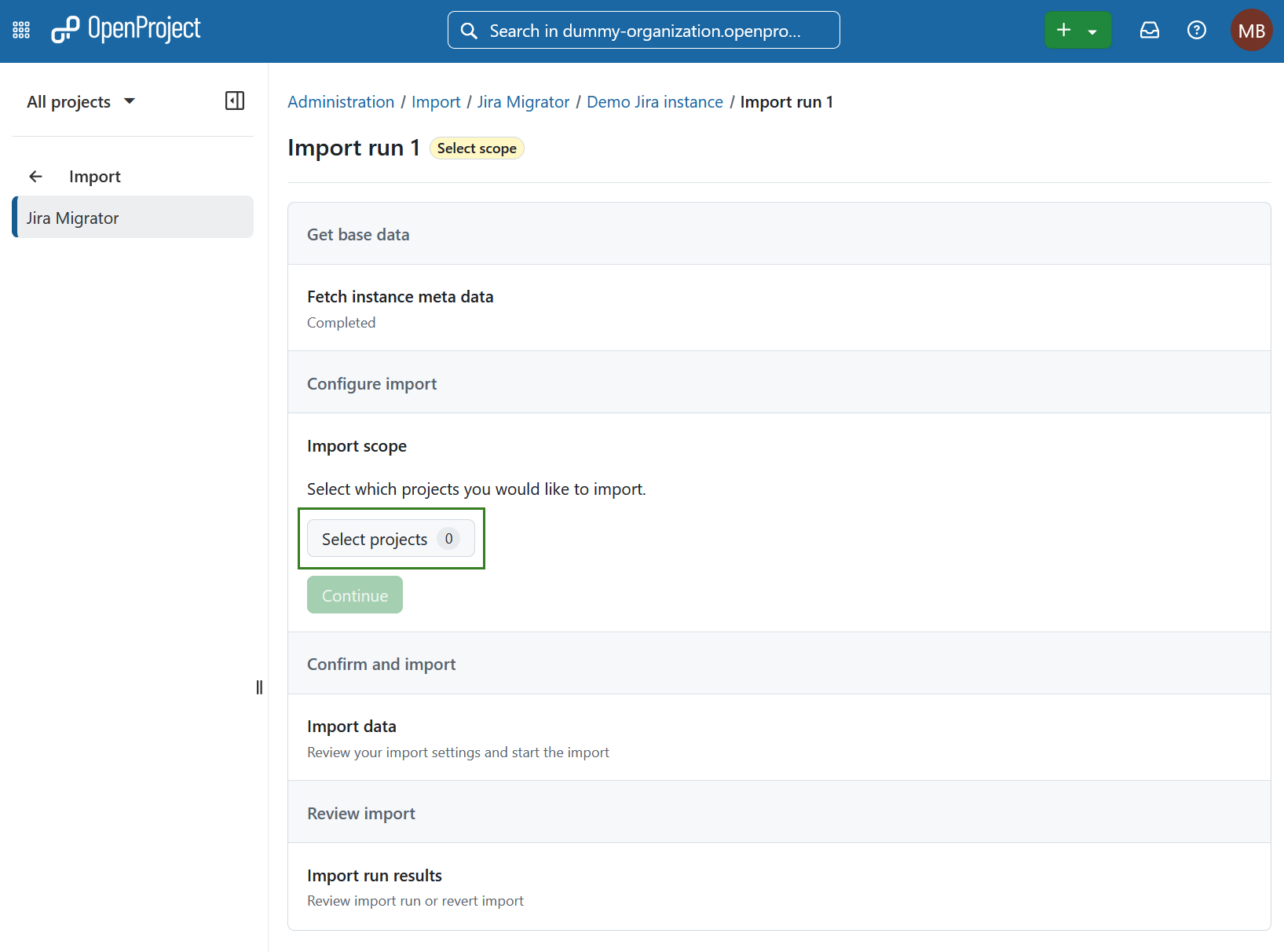Open the Import breadcrumb link
Image resolution: width=1284 pixels, height=952 pixels.
tap(436, 102)
